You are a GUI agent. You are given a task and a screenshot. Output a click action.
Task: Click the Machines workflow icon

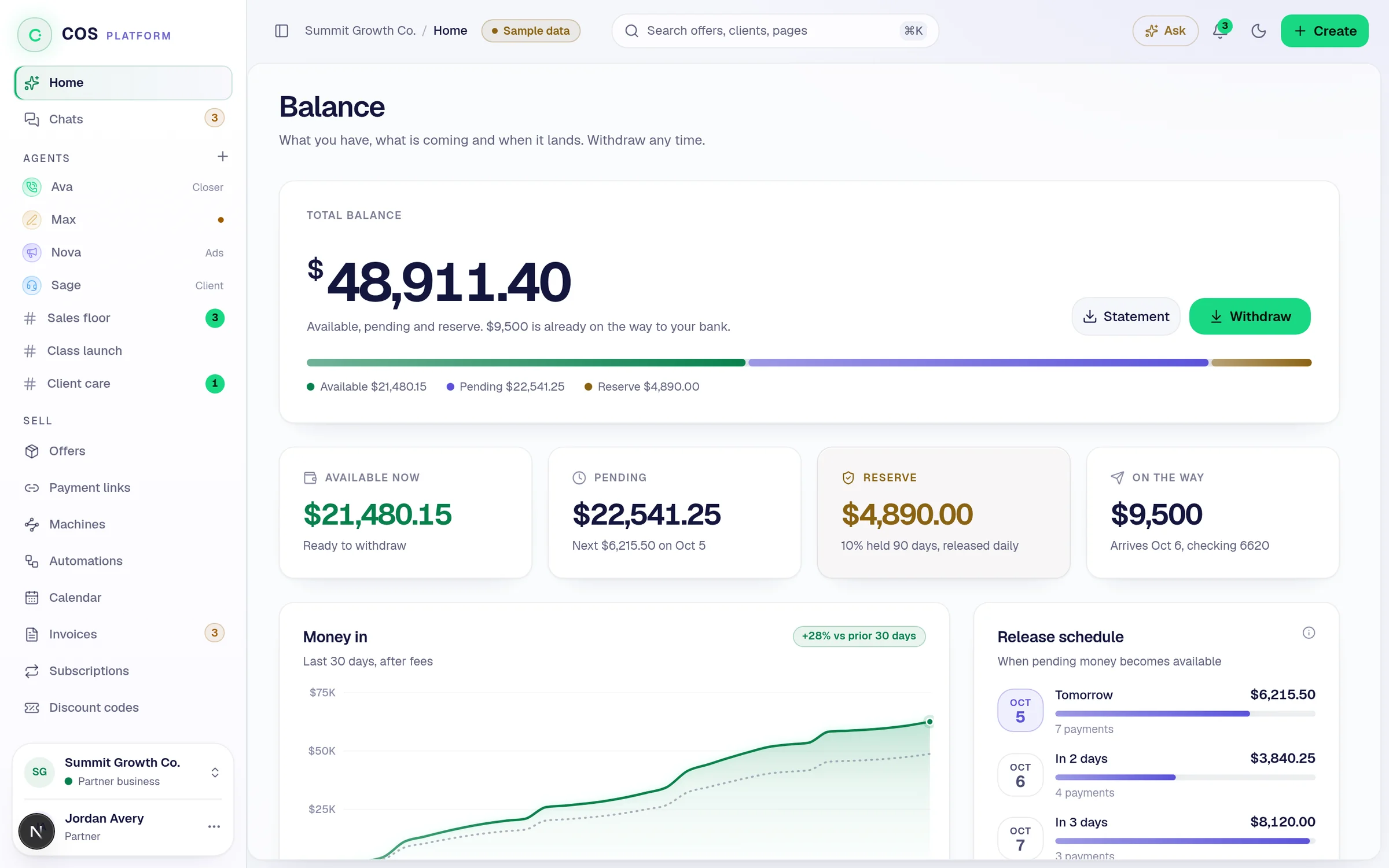point(32,524)
